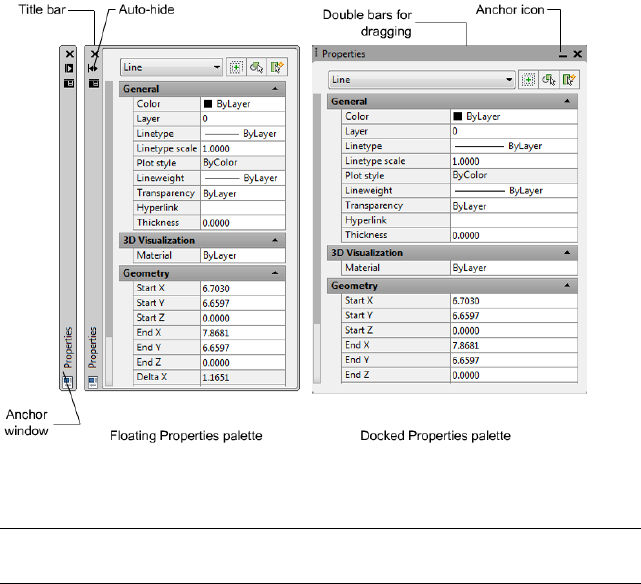Click Auto-hide icon on anchored Properties bar
This screenshot has width=641, height=584.
click(69, 68)
